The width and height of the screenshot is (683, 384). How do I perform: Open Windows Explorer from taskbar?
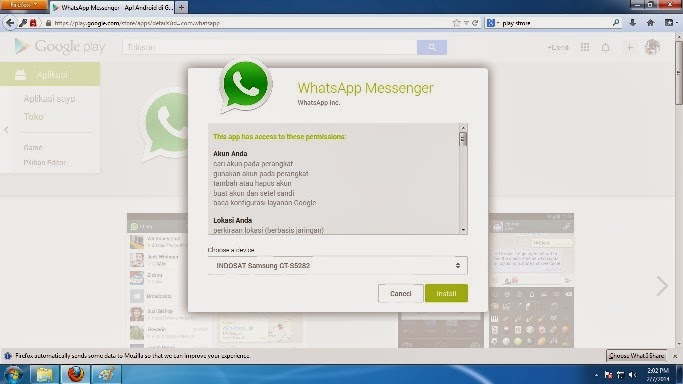44,374
